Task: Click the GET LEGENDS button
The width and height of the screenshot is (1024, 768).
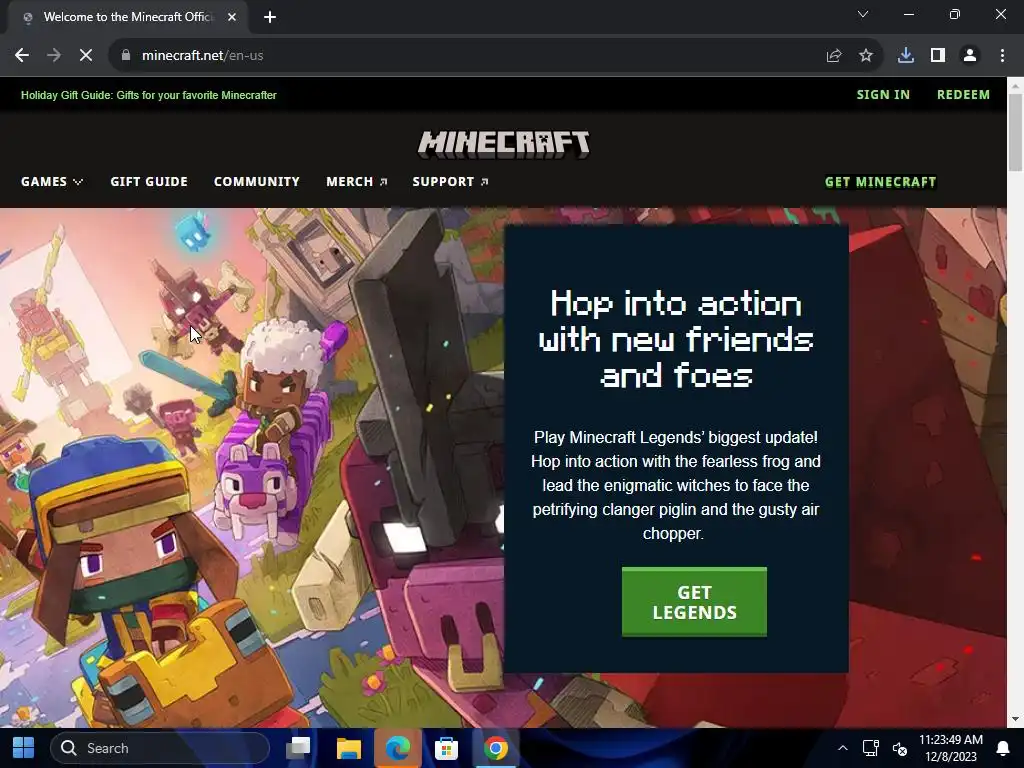Action: (x=694, y=602)
